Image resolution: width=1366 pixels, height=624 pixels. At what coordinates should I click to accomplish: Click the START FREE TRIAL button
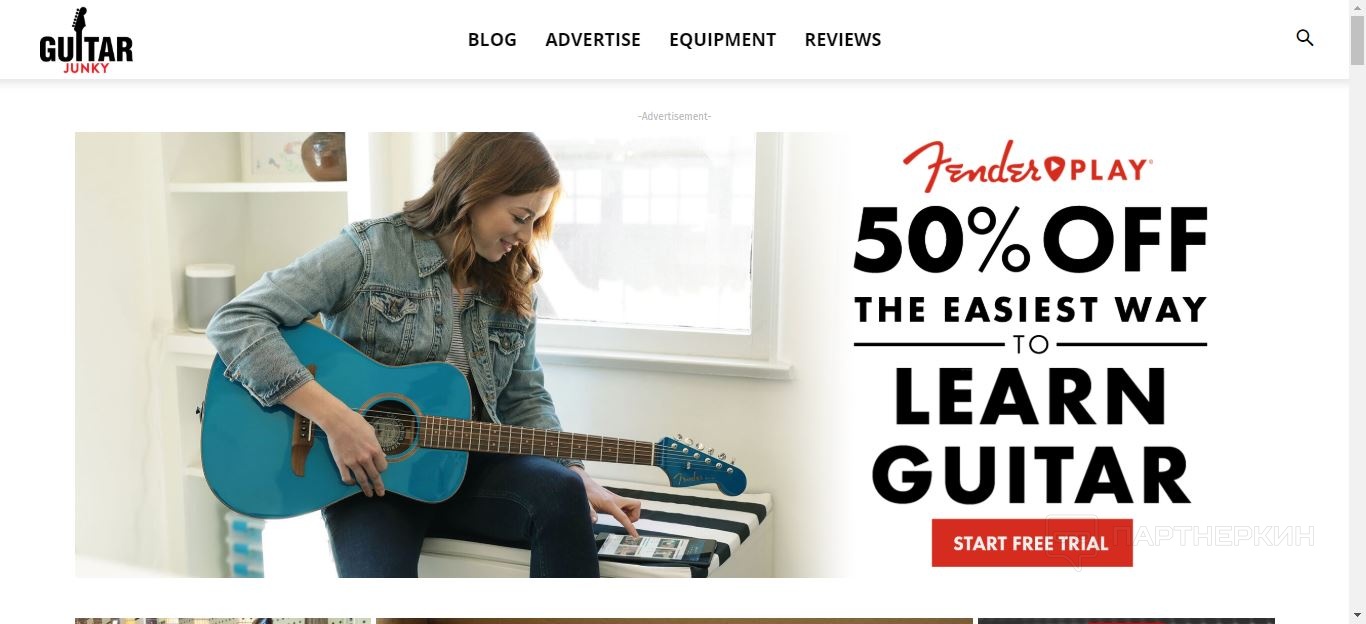[1031, 543]
